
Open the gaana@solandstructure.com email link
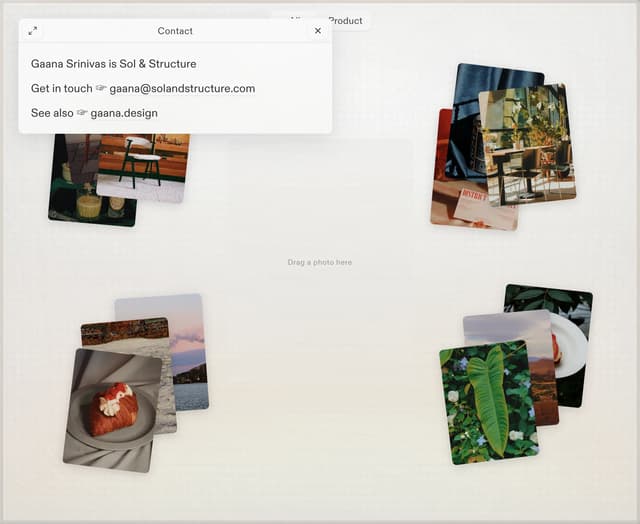click(x=182, y=89)
